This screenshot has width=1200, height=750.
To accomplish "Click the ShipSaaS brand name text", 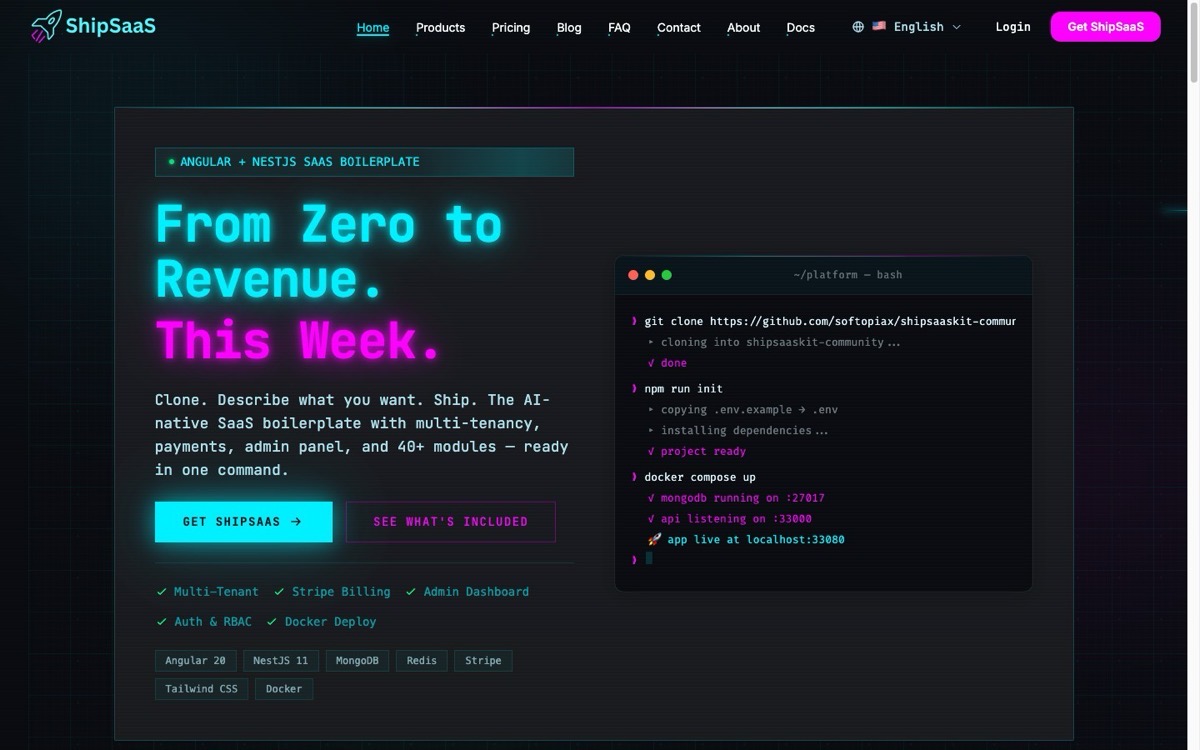I will 110,26.
